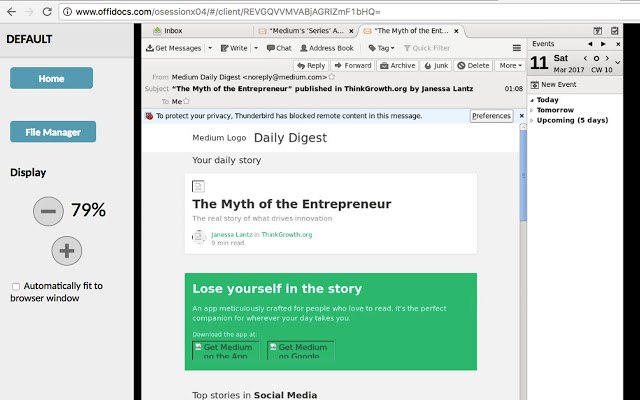640x400 pixels.
Task: Reload the browser page
Action: [47, 11]
